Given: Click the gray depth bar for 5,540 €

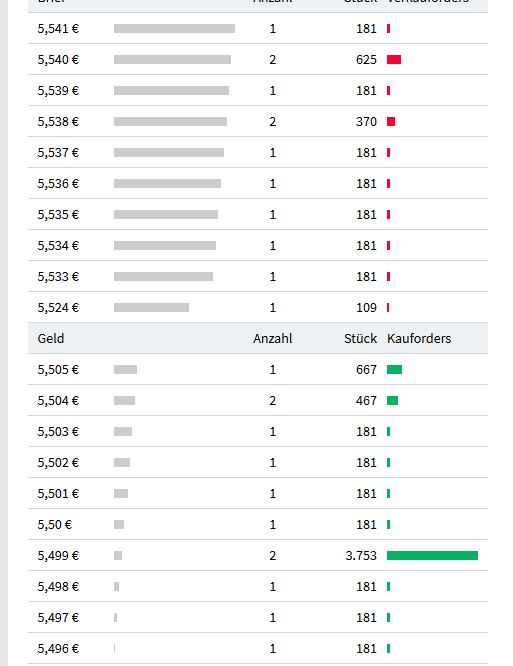Looking at the screenshot, I should [172, 59].
